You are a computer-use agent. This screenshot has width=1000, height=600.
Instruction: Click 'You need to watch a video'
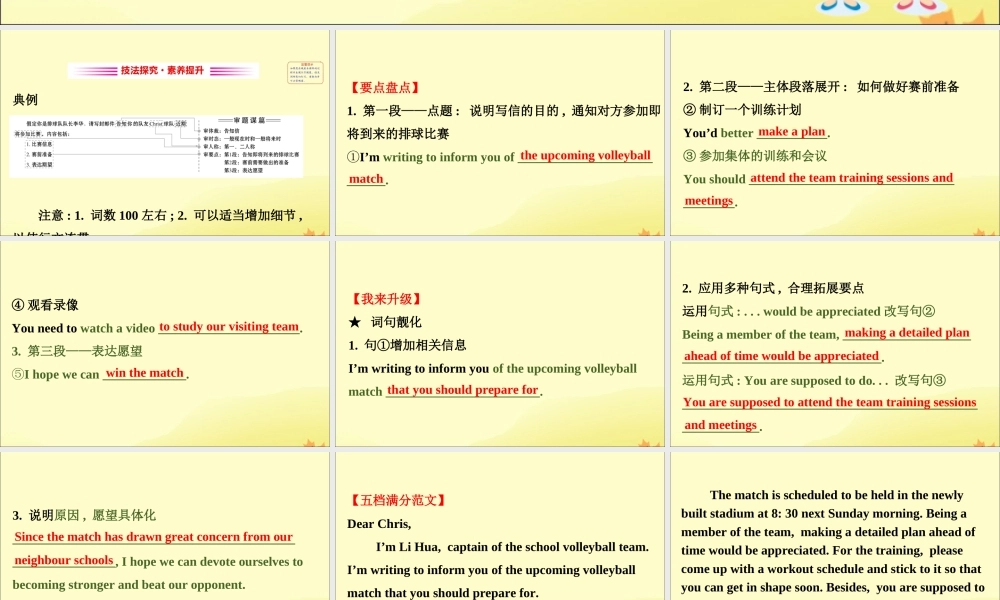[84, 328]
